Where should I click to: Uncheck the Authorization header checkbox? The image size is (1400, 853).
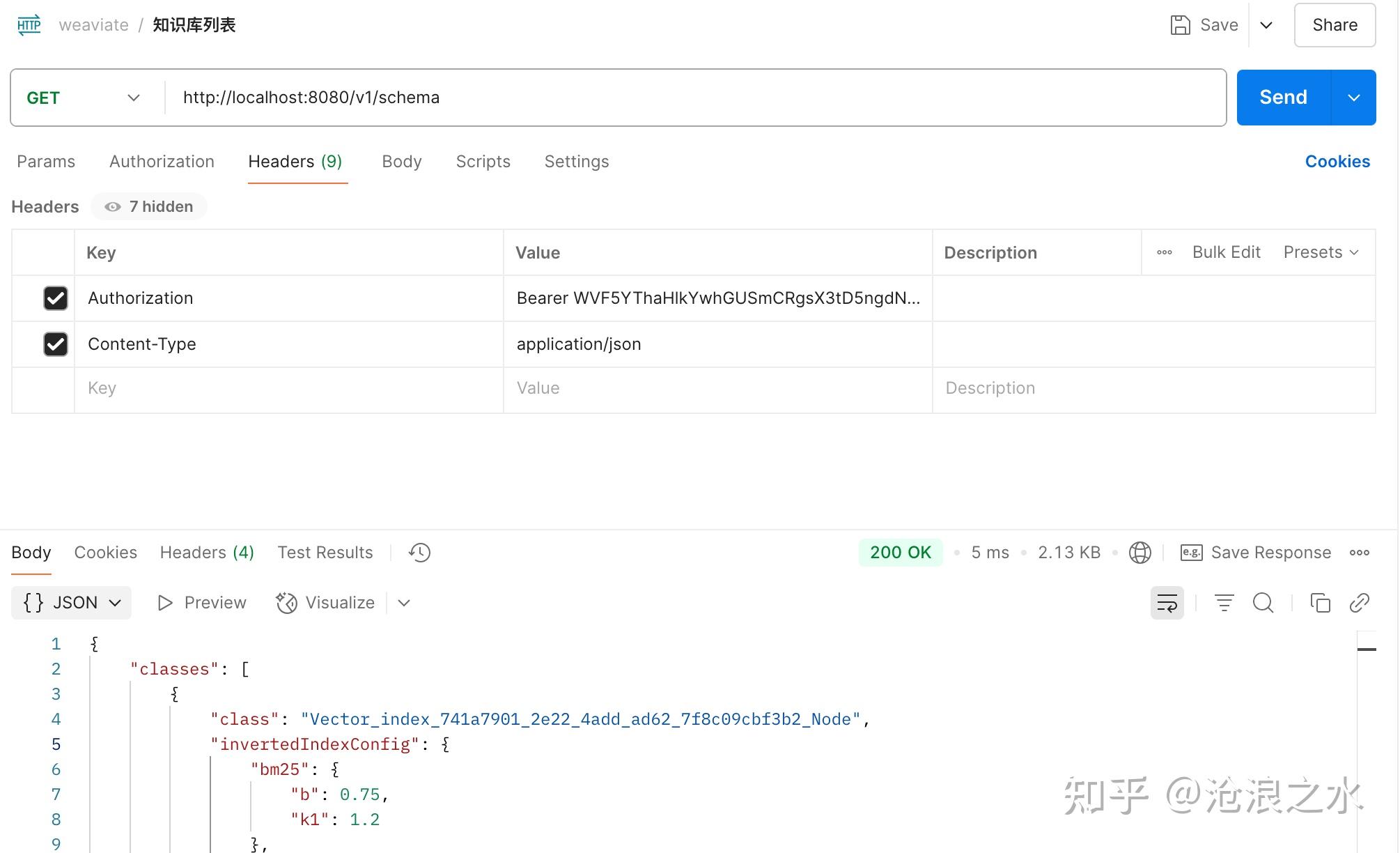(x=56, y=298)
